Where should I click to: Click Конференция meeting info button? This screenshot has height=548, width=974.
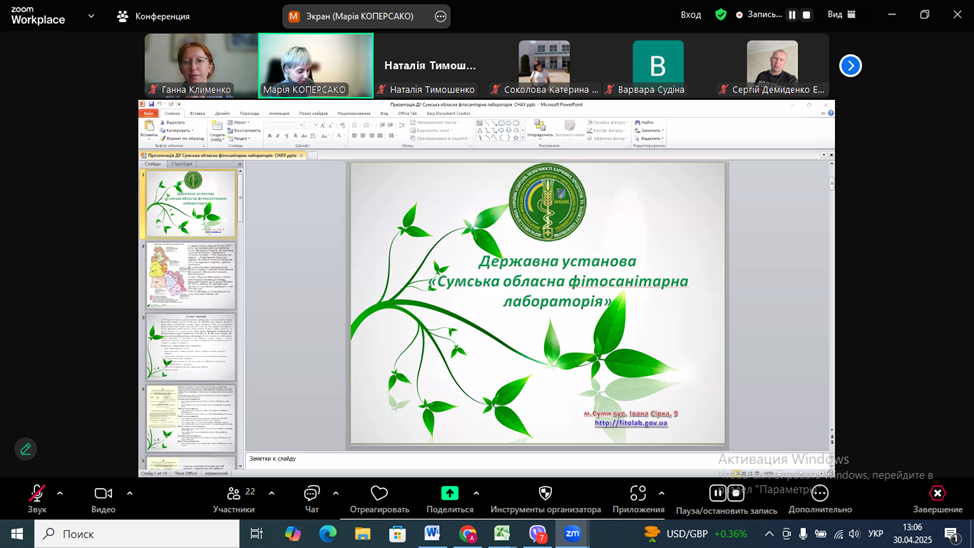(153, 16)
